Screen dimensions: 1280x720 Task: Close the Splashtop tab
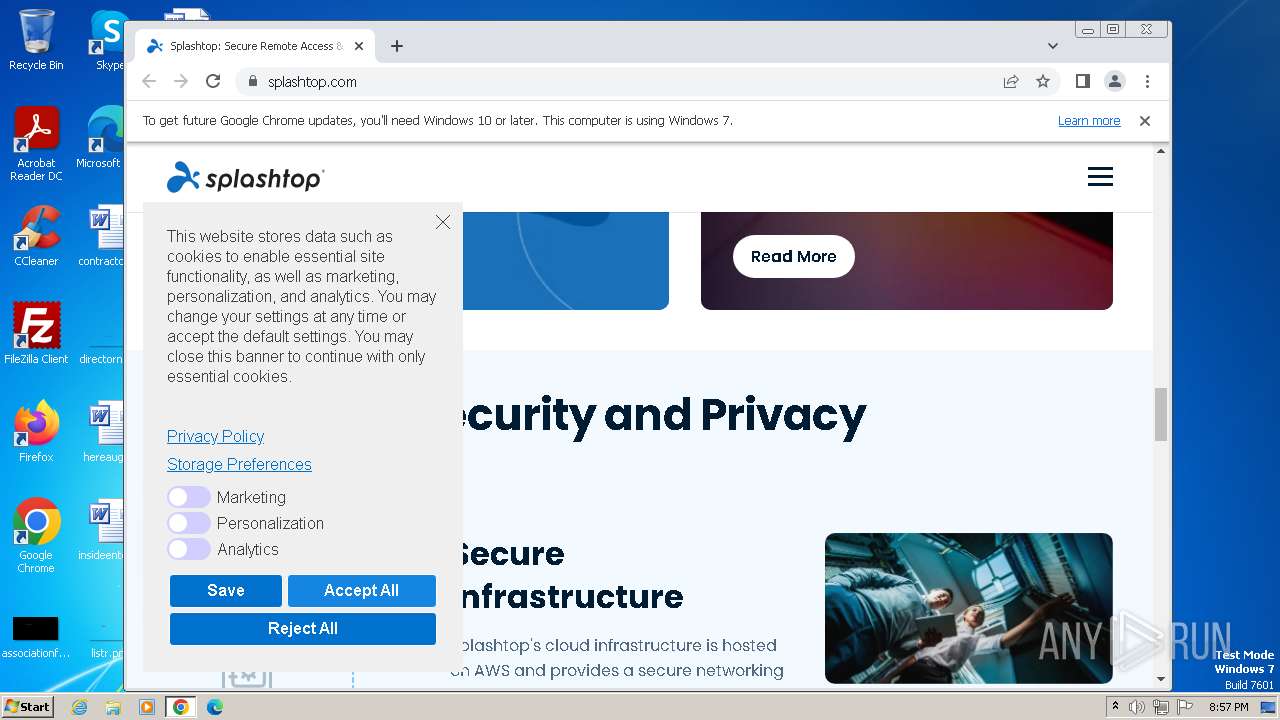click(359, 46)
